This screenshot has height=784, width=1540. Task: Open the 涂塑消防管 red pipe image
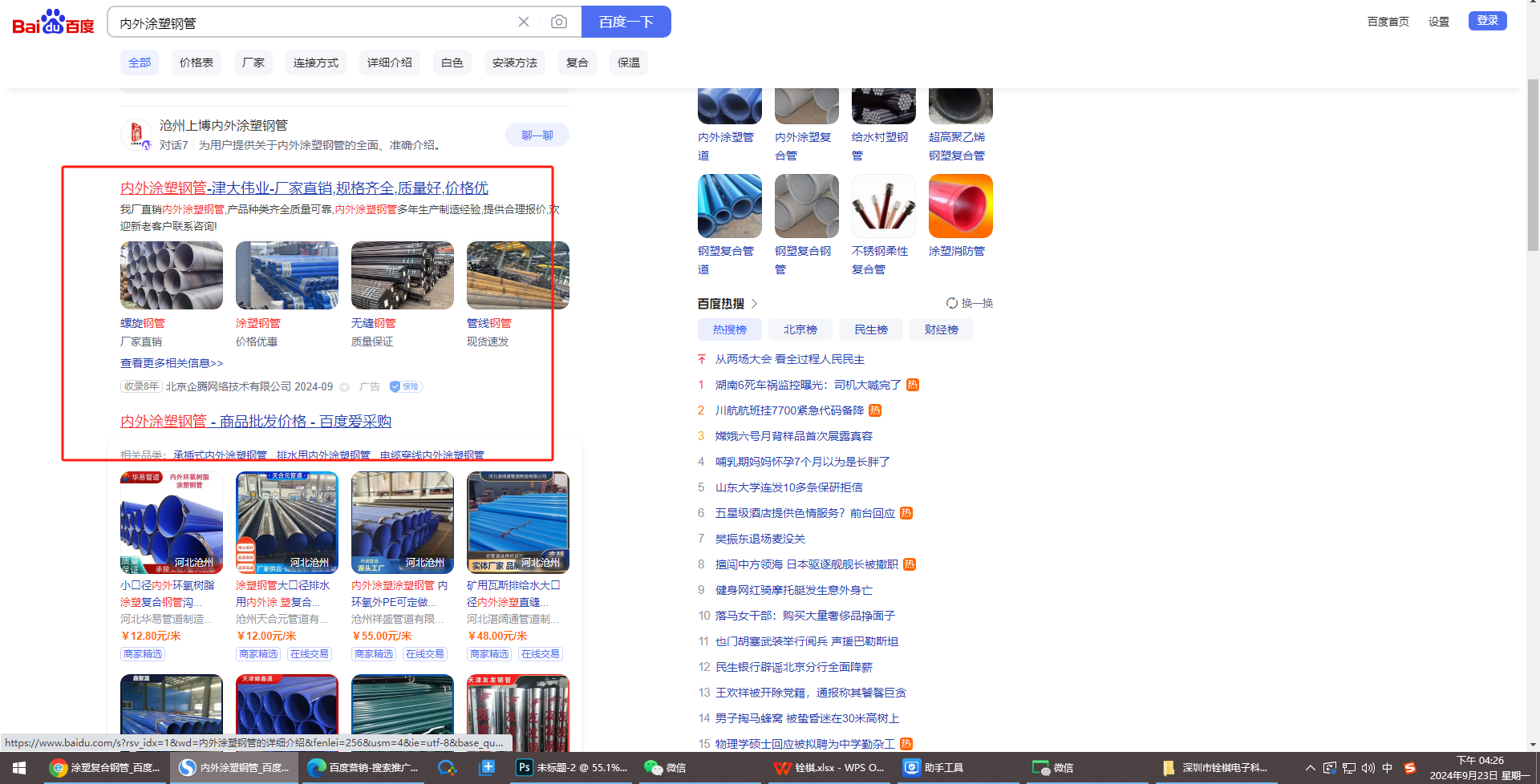(x=961, y=206)
